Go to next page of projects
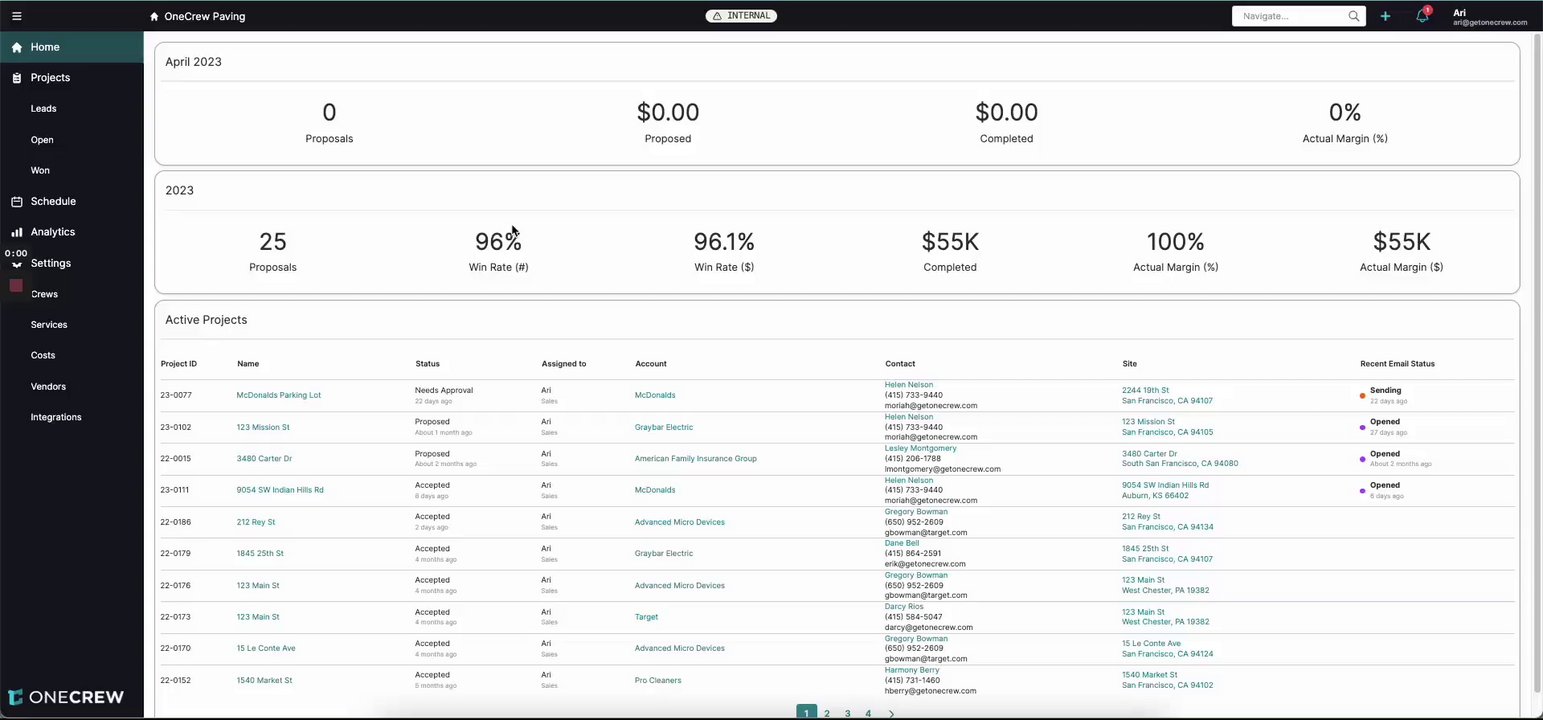 tap(891, 713)
